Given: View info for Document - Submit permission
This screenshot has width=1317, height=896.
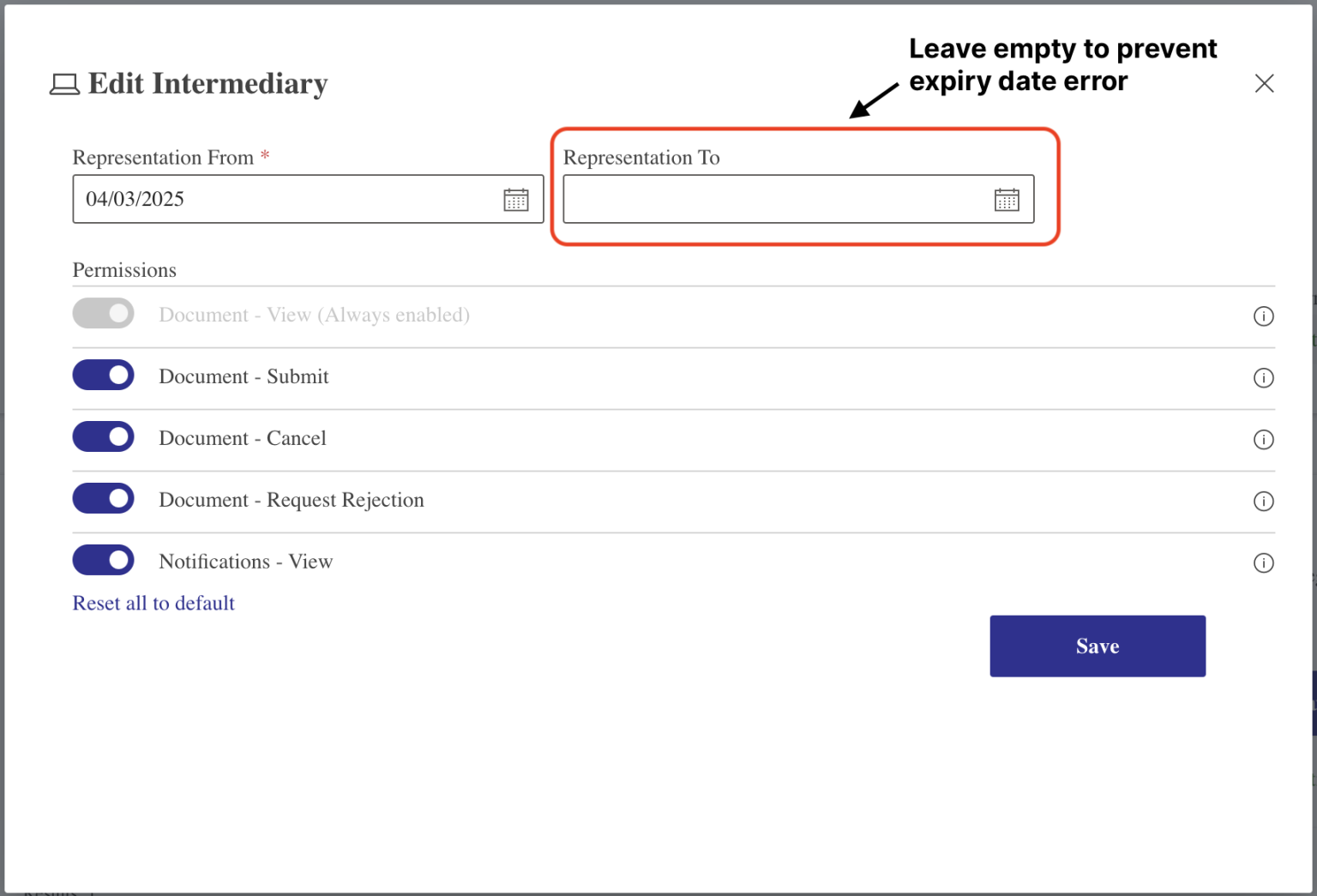Looking at the screenshot, I should 1263,378.
